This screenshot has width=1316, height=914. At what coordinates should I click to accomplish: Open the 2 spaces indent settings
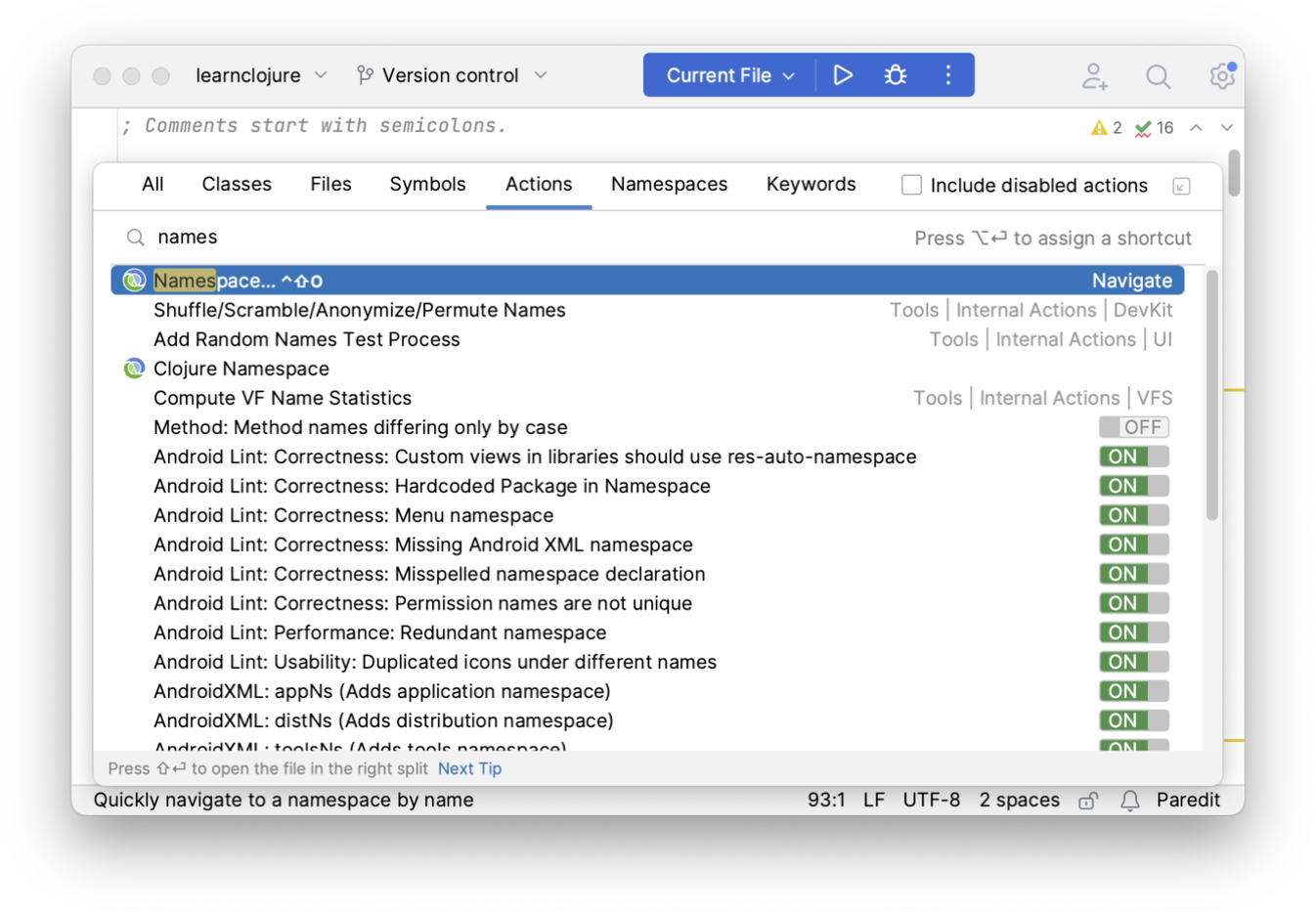click(1019, 801)
